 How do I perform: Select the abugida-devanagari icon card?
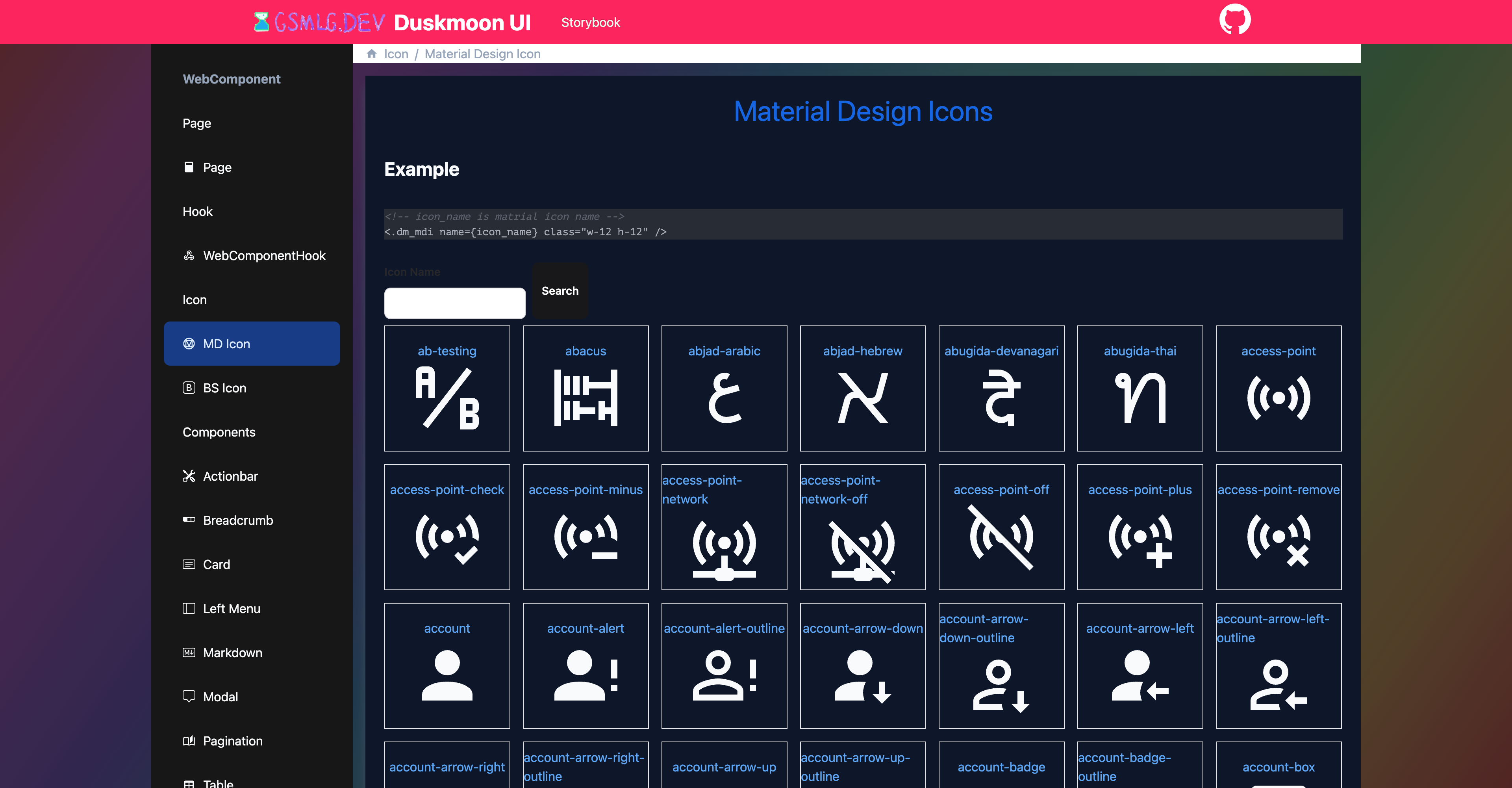(1001, 388)
